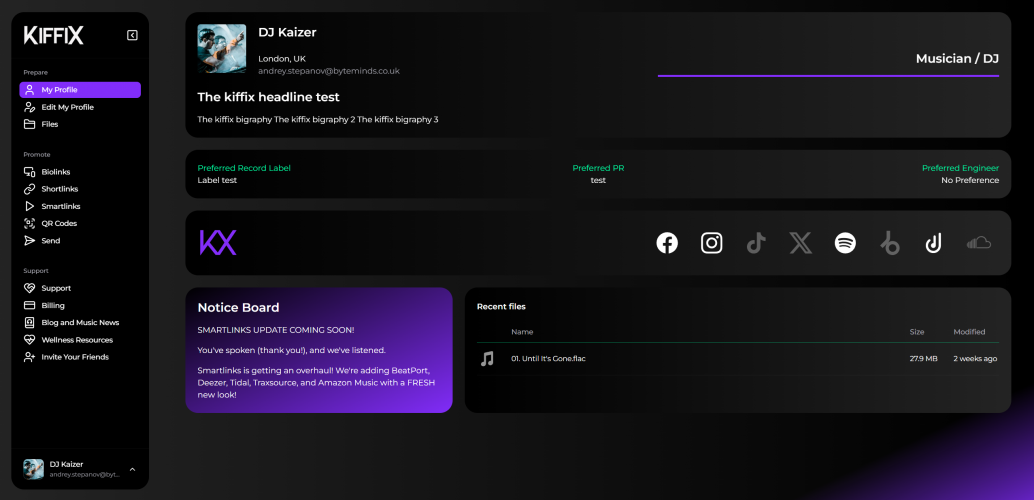Click the small avatar at sidebar bottom
Screen dimensions: 1034x500
34,469
